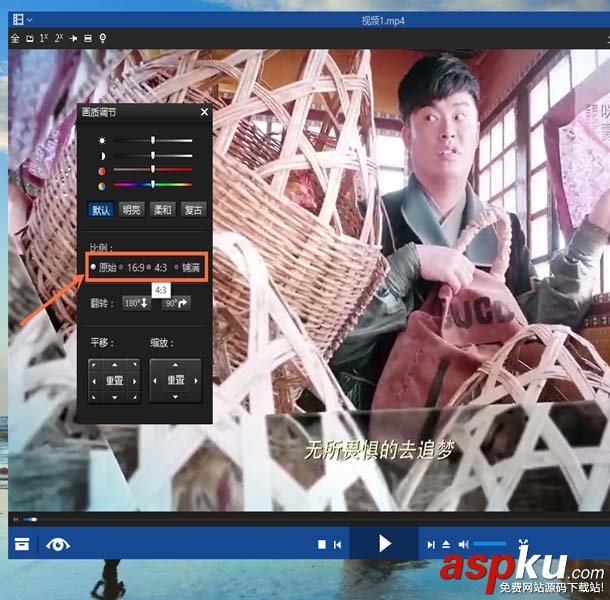
Task: Pan video to the upper-right corner arrow
Action: (135, 365)
